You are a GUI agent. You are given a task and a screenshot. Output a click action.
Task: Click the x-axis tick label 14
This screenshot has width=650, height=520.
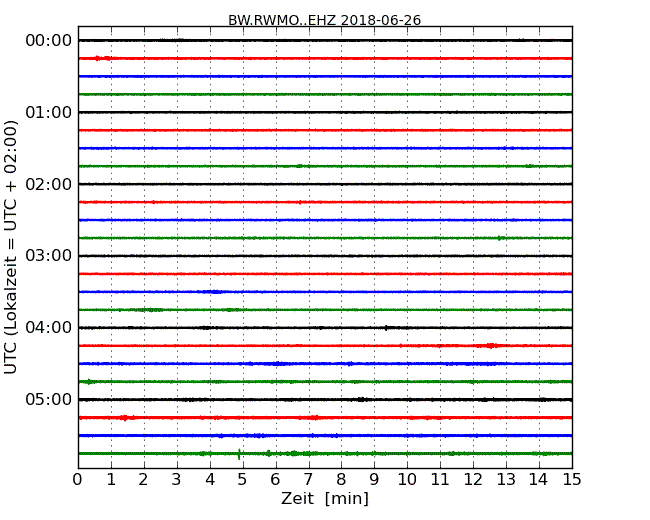[x=538, y=480]
